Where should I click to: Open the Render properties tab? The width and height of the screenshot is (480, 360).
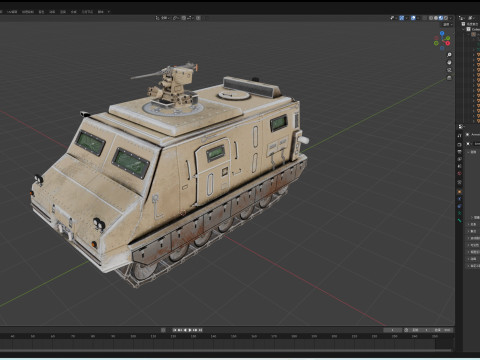click(460, 144)
